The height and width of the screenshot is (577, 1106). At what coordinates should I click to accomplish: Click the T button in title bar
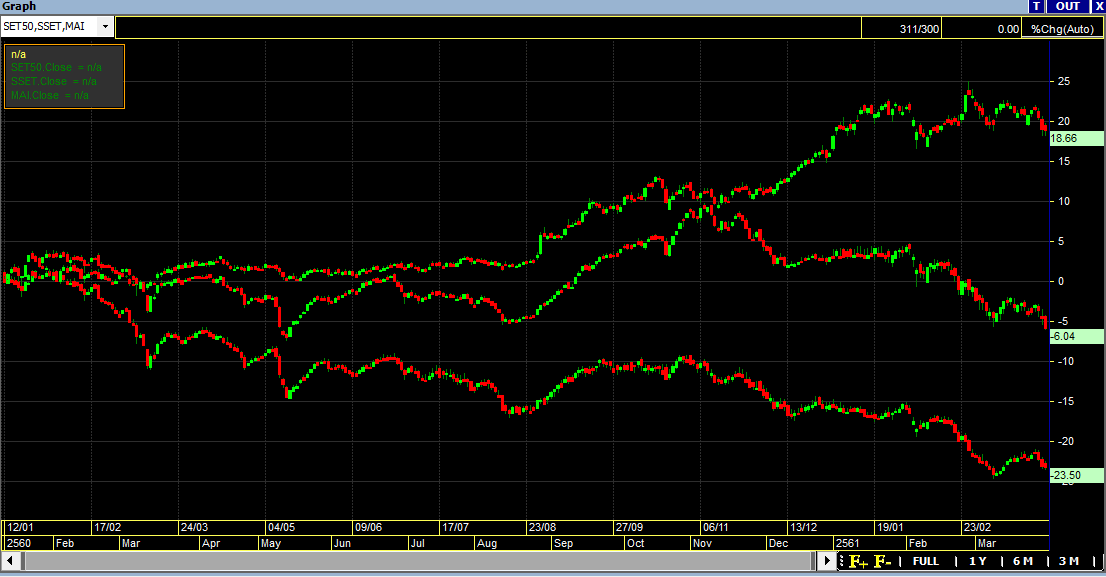pyautogui.click(x=1036, y=6)
